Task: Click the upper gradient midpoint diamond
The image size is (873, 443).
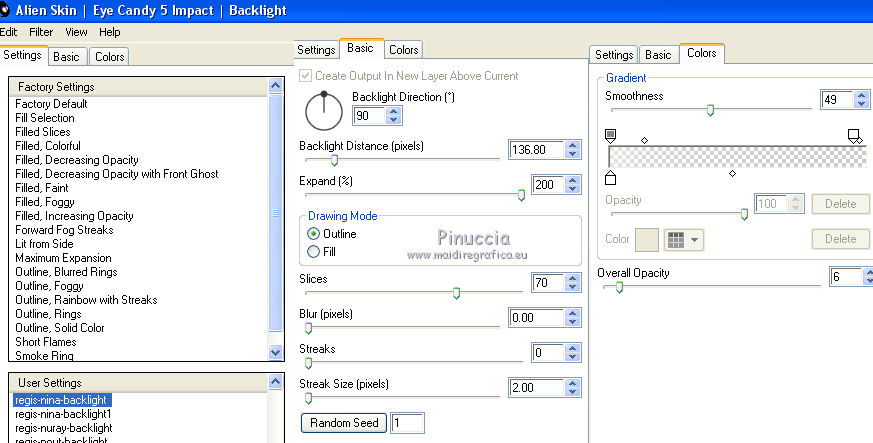Action: [644, 140]
